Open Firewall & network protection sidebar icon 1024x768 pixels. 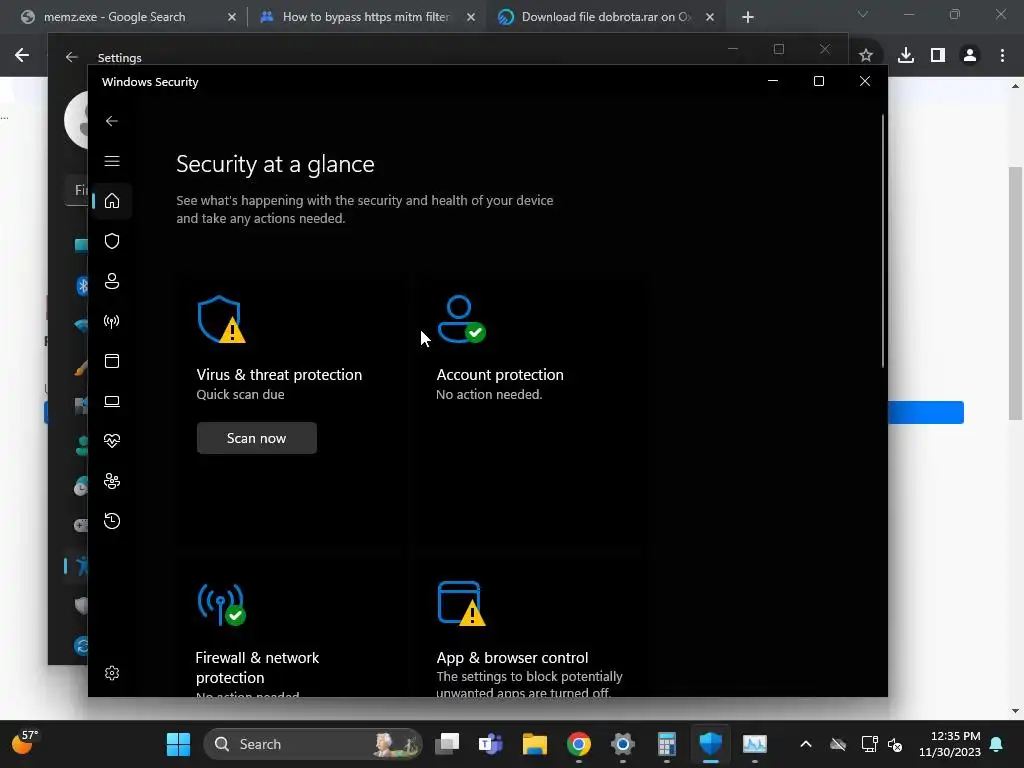tap(112, 321)
